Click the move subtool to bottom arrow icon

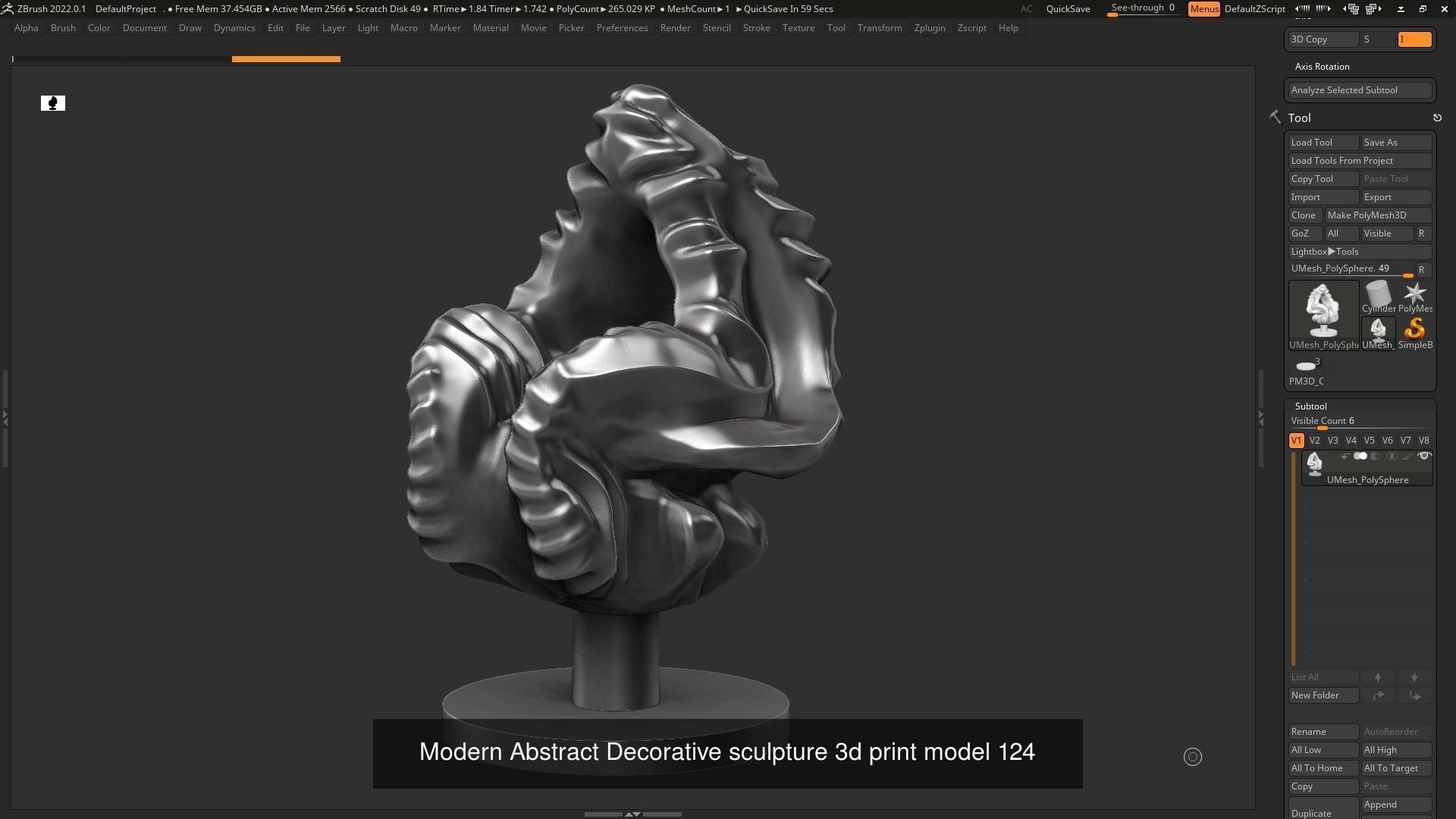pos(1414,695)
